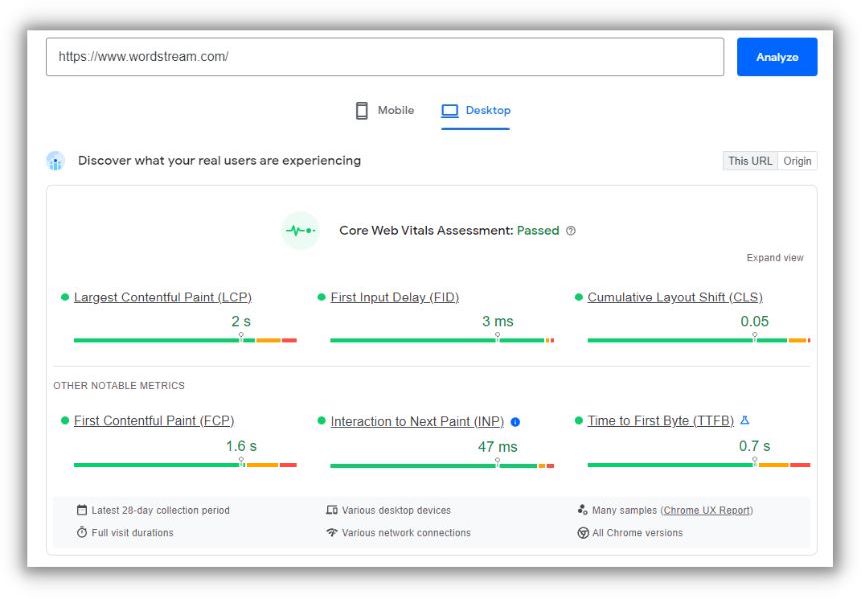Click the URL input field

385,57
